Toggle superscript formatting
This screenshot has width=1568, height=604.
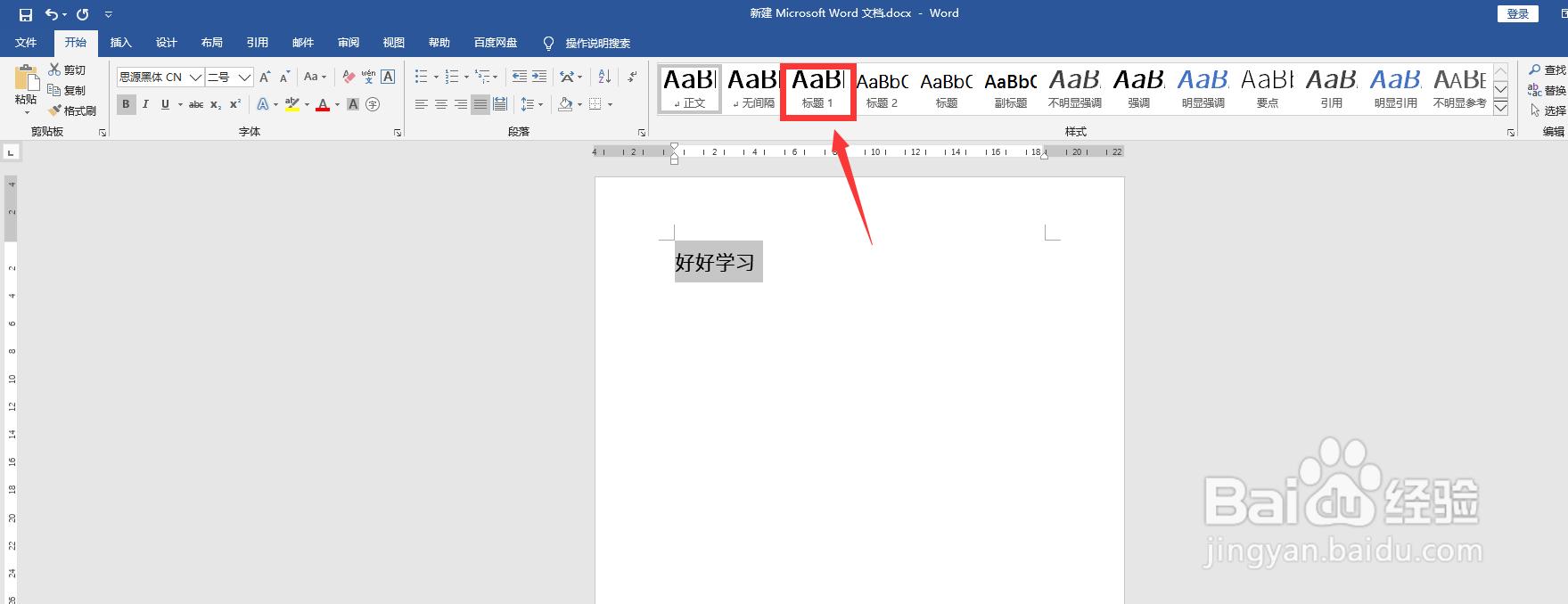235,104
